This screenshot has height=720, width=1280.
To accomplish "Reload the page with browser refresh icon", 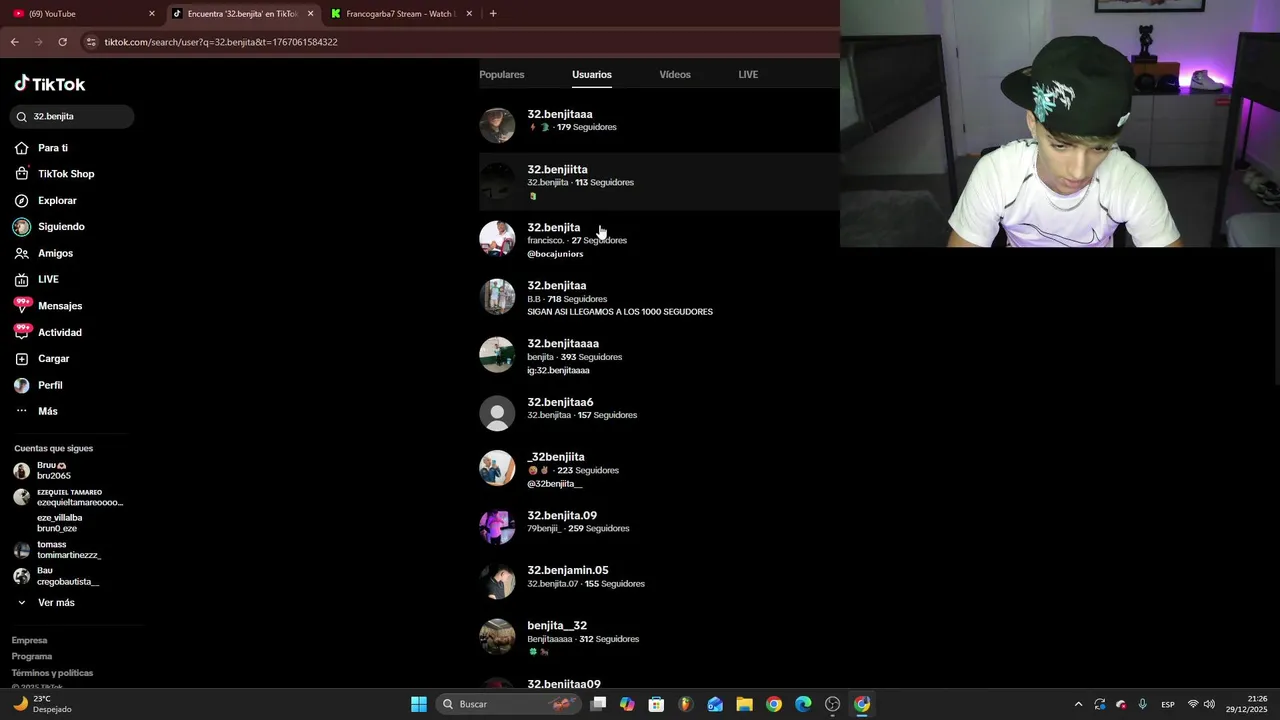I will pos(62,42).
